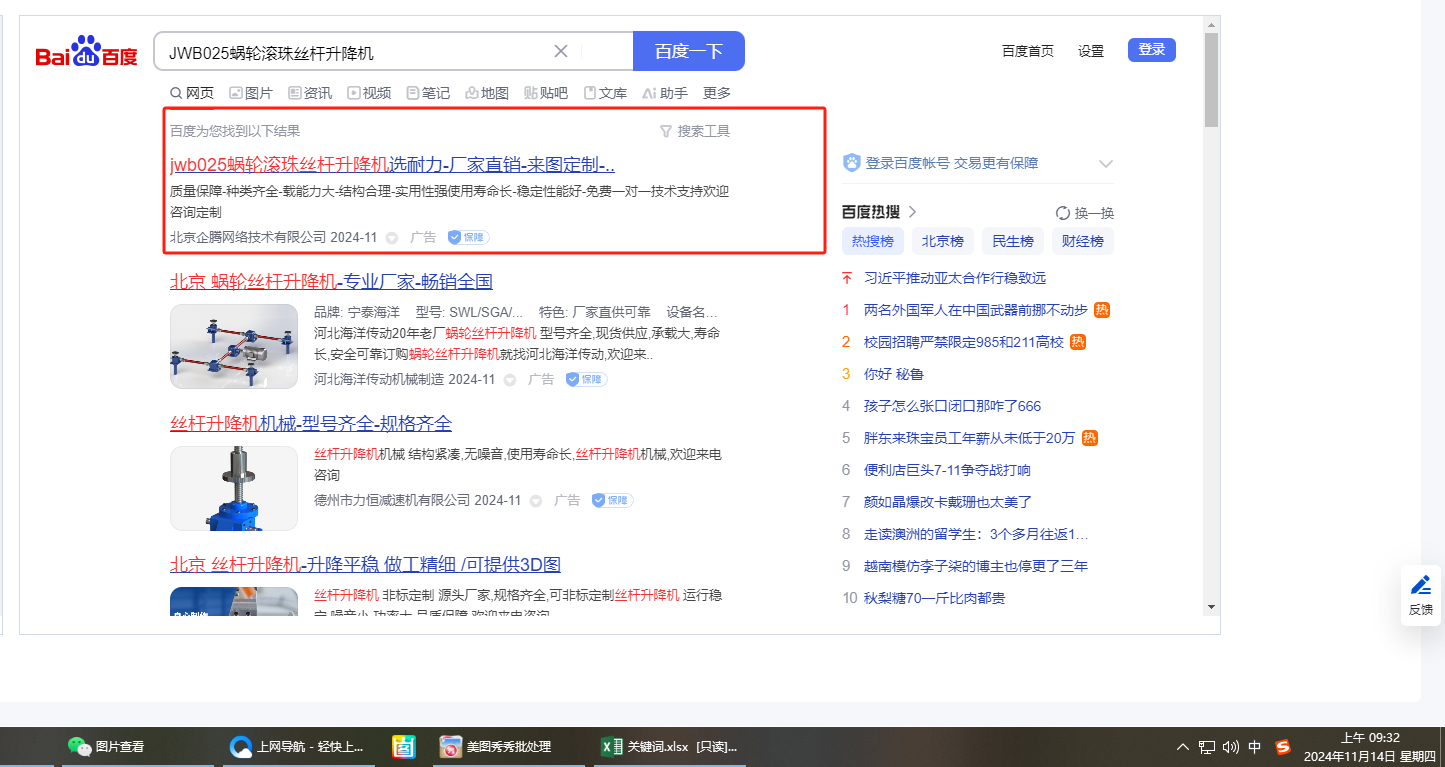Click the 搜索工具 filter icon
The width and height of the screenshot is (1445, 767).
[666, 131]
